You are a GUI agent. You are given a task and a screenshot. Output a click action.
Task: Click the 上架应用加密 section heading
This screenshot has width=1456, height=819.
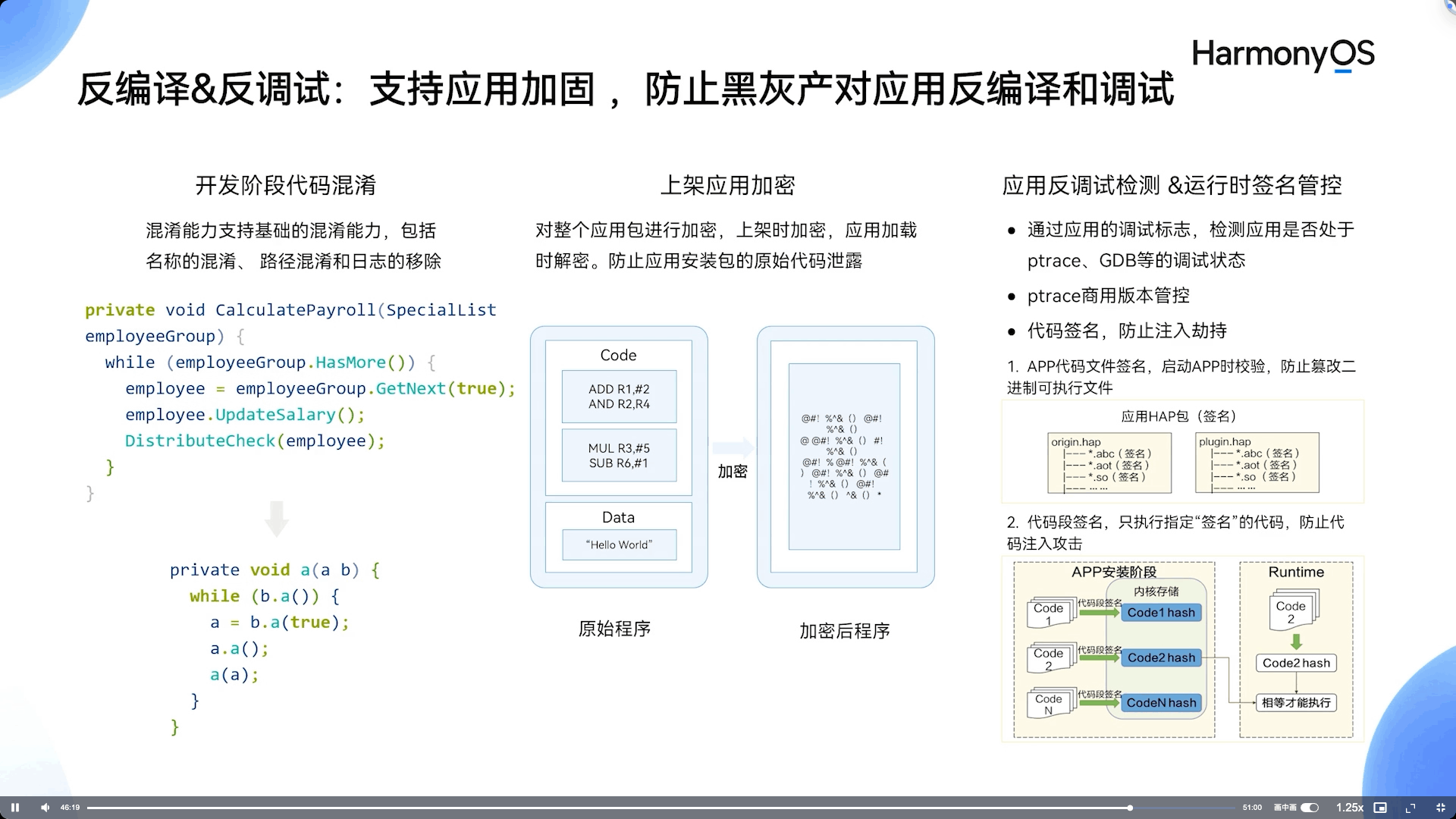point(727,185)
